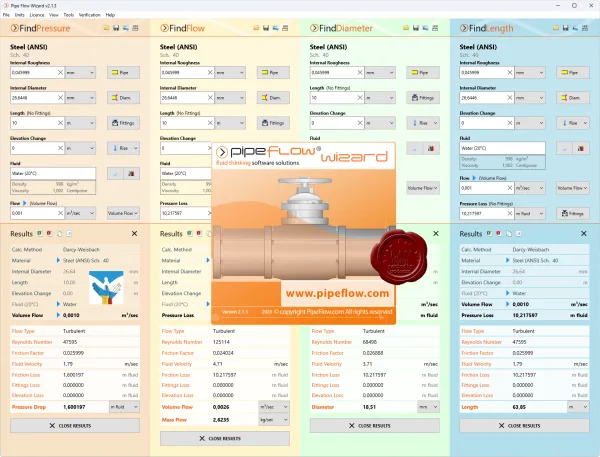The image size is (600, 457).
Task: Click Diam. button in FindFlow panel
Action: (x=273, y=98)
